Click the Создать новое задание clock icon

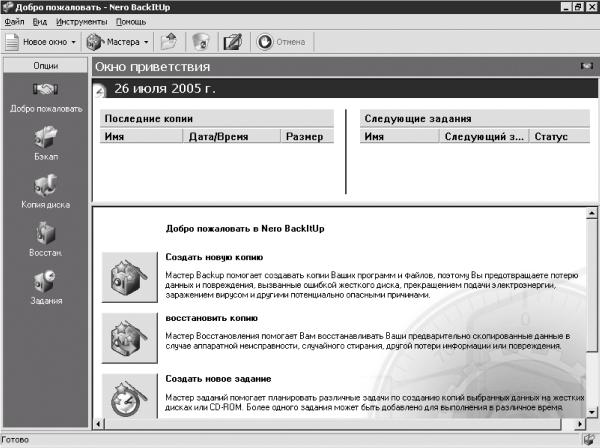pos(130,396)
